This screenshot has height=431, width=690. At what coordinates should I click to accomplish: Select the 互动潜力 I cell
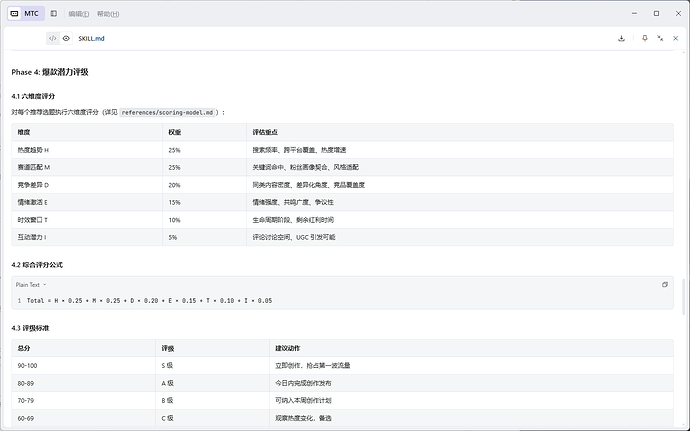click(87, 237)
